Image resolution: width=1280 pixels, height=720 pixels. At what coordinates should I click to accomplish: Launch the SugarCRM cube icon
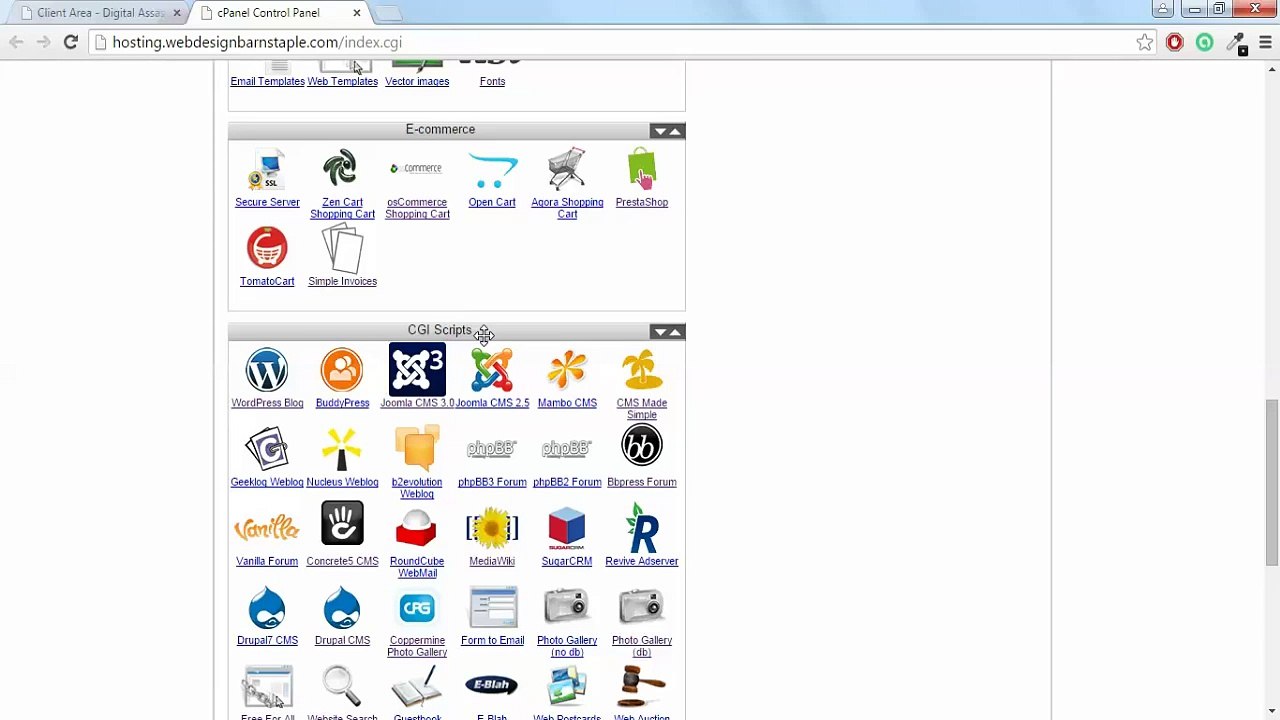tap(567, 528)
